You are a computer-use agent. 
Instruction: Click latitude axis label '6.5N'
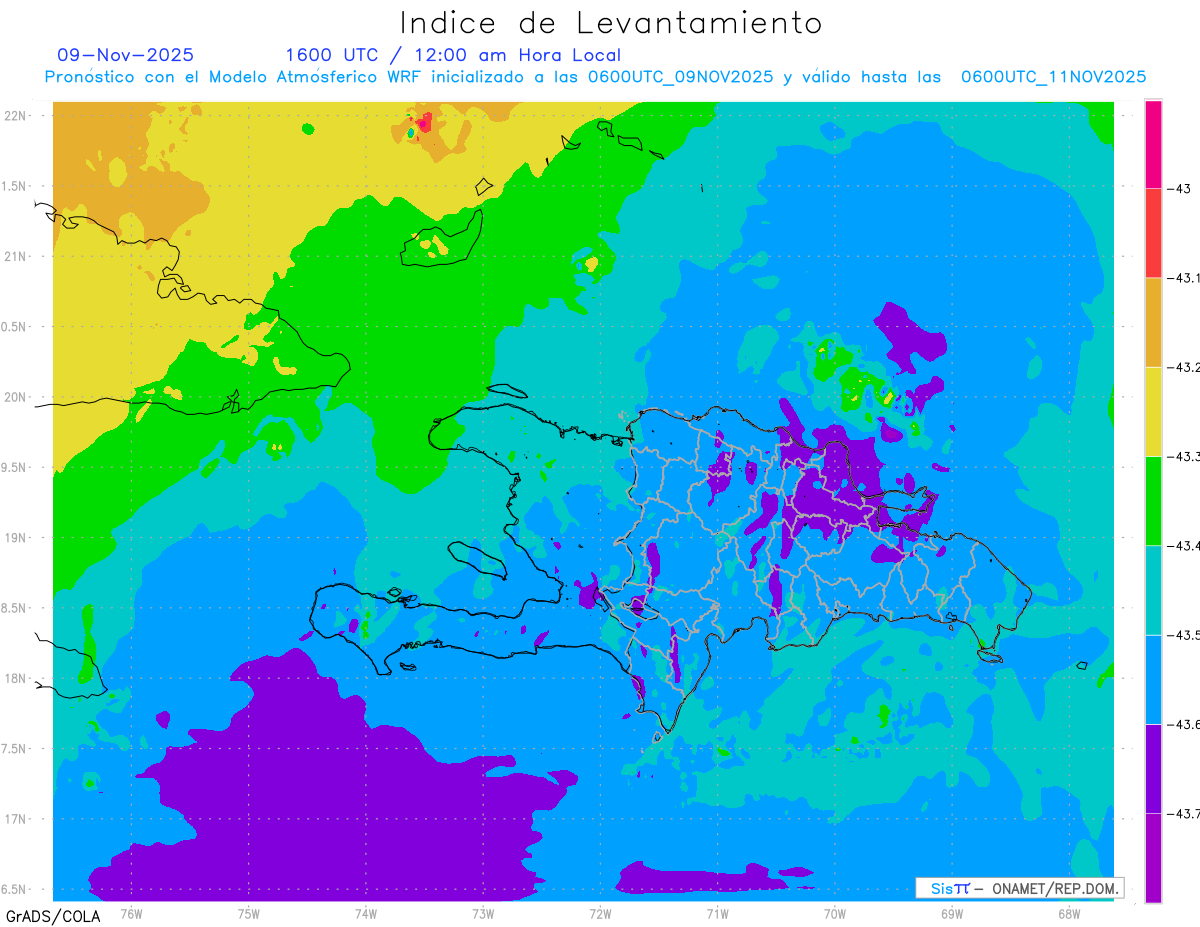coord(15,889)
